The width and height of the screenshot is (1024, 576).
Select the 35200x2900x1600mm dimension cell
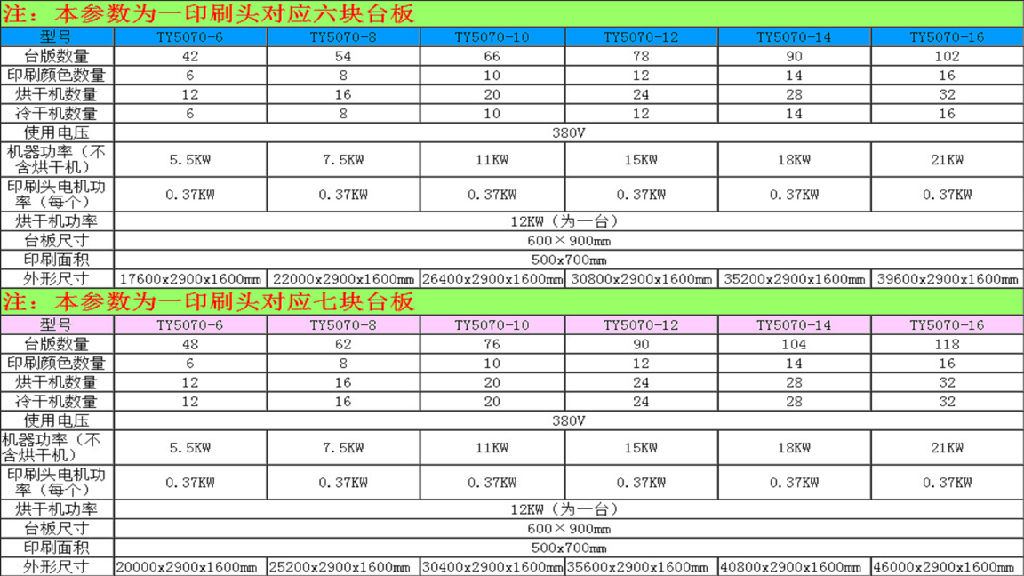tap(794, 279)
